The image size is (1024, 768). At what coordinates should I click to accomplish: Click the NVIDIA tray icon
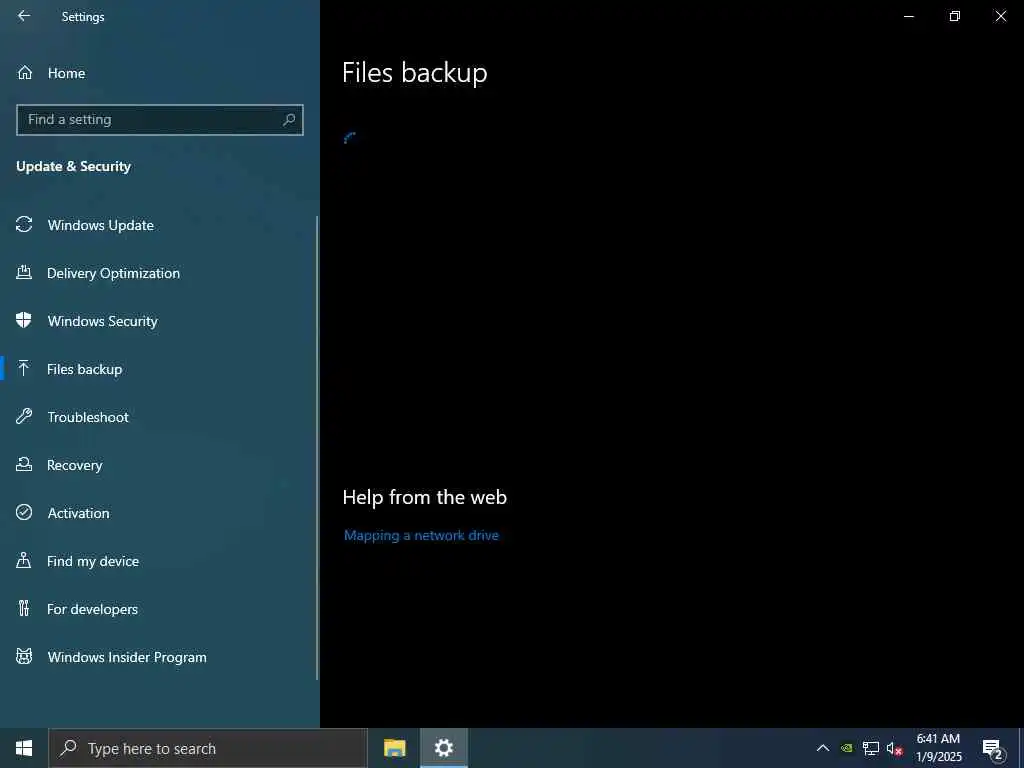point(847,748)
